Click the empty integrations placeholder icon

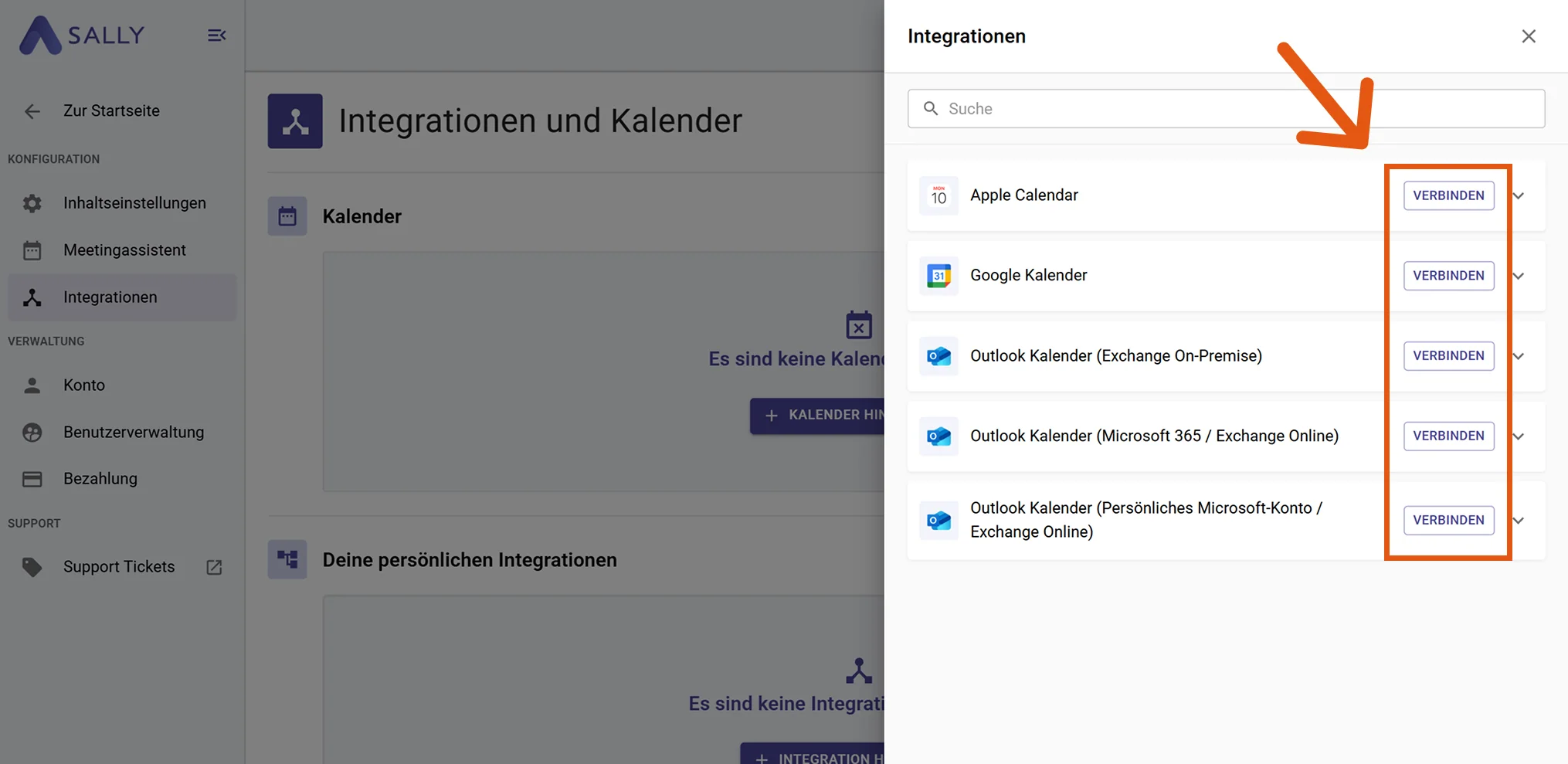tap(859, 671)
